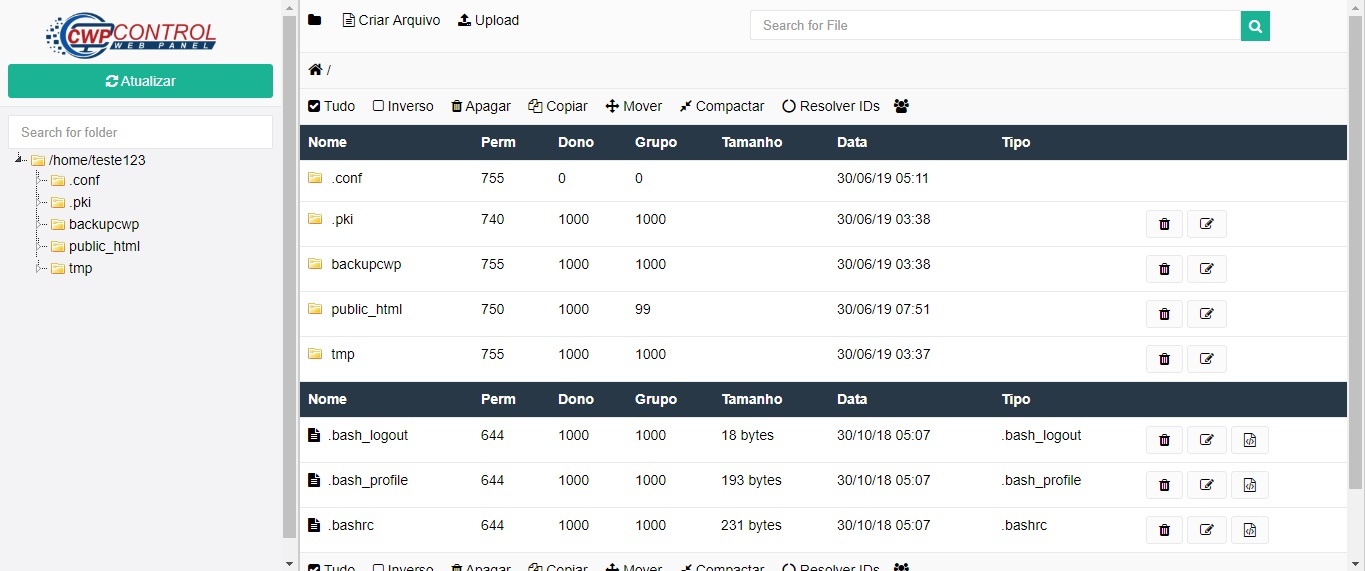The width and height of the screenshot is (1365, 571).
Task: Open the public_html folder in file list
Action: [367, 309]
